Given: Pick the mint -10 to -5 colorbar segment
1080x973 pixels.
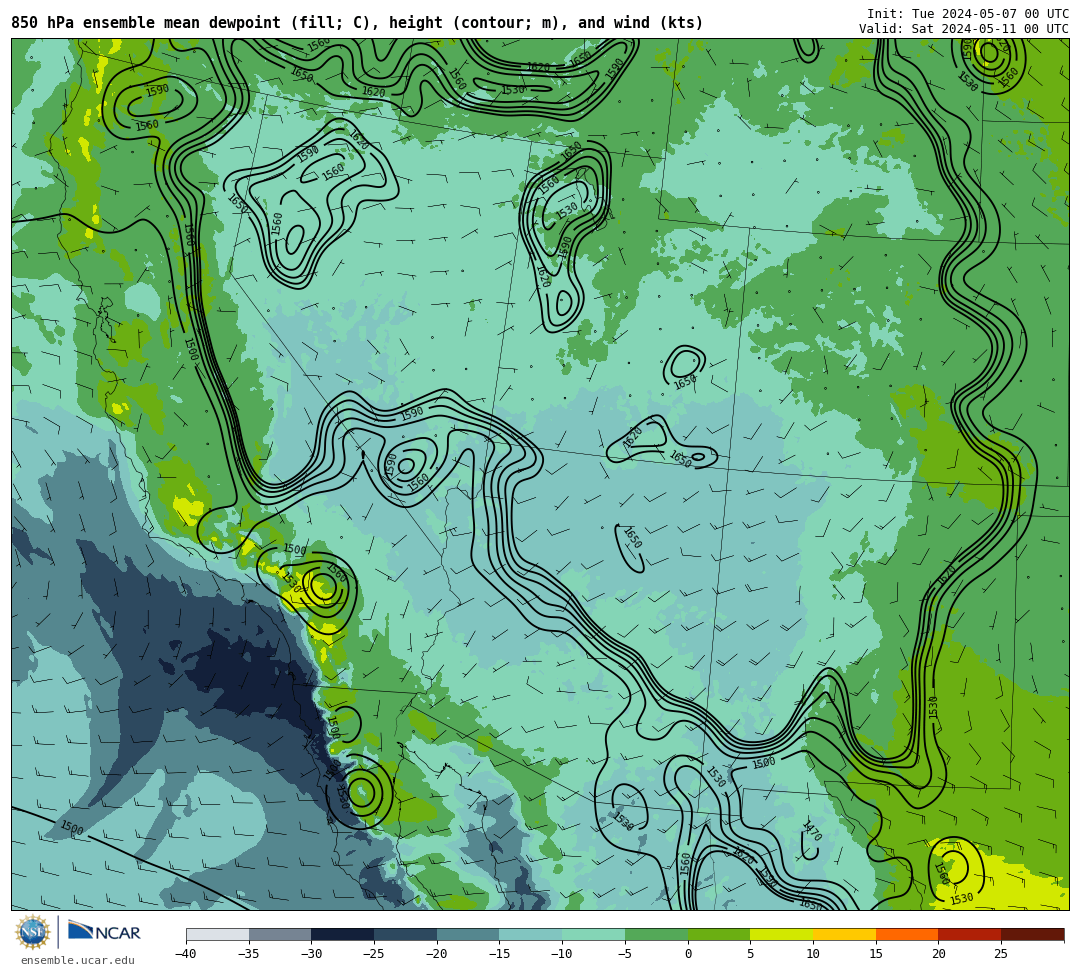Looking at the screenshot, I should (x=594, y=934).
